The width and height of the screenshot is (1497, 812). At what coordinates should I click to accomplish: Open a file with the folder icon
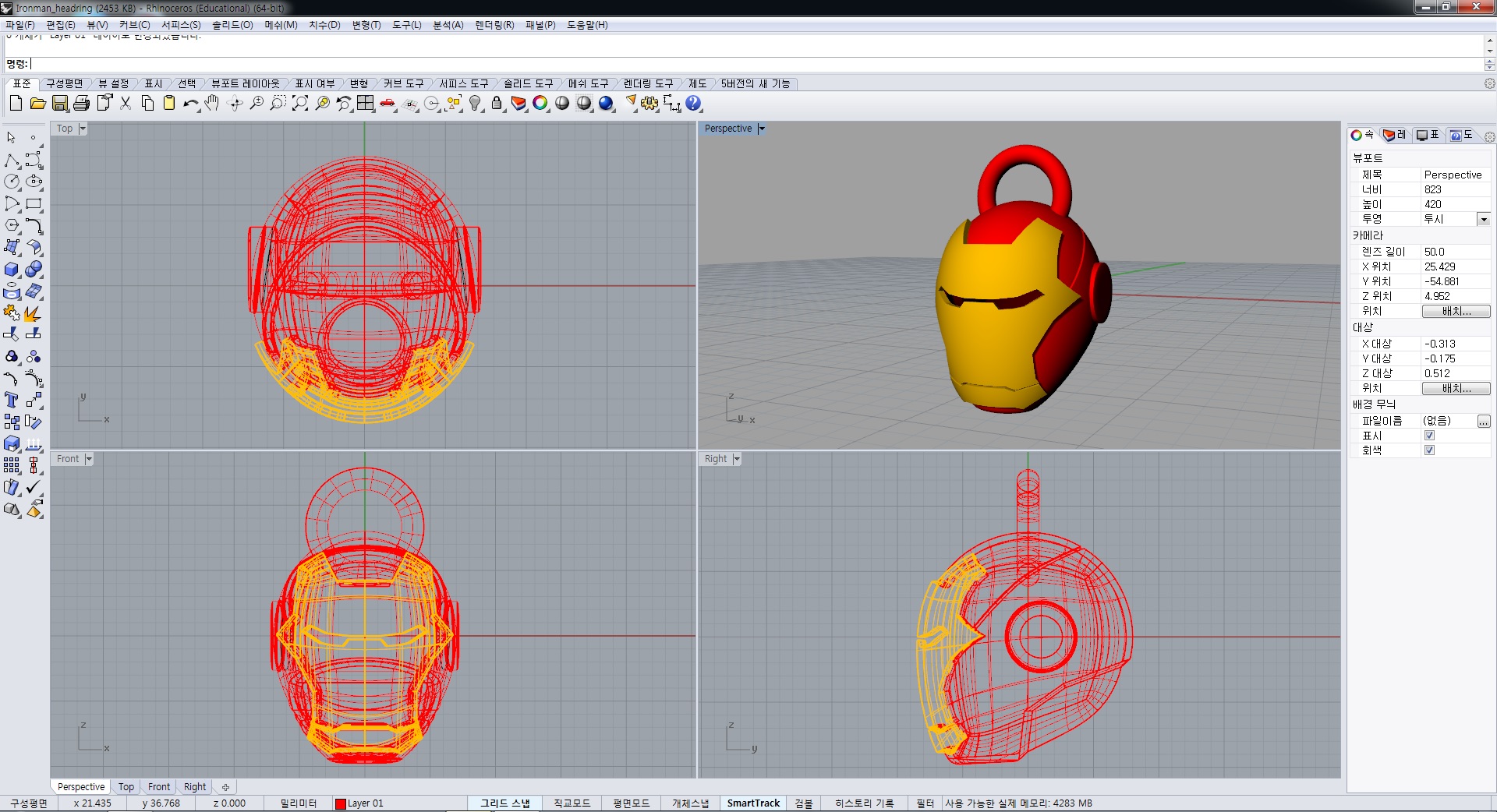pos(37,104)
